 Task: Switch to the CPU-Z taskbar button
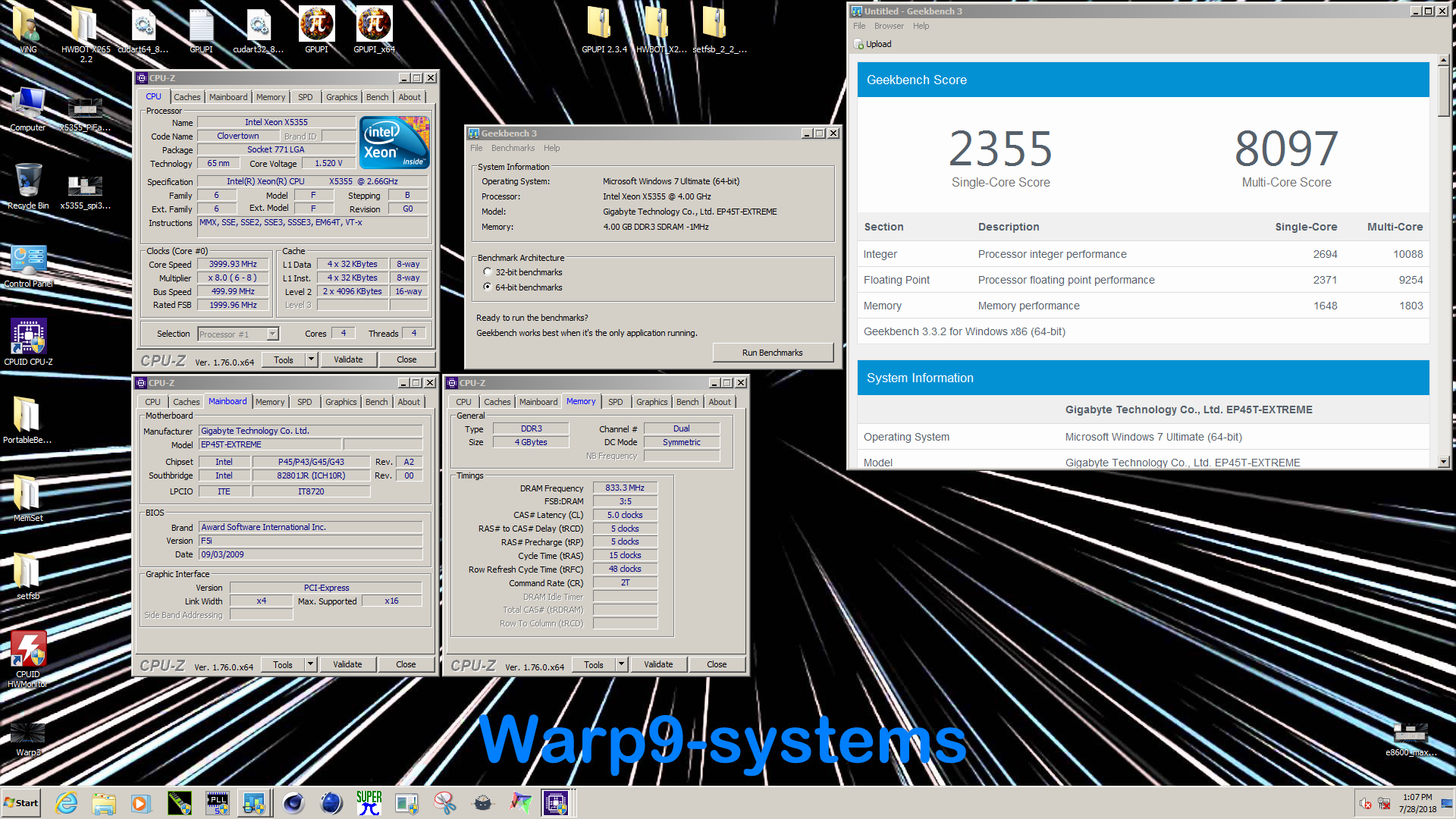click(556, 803)
